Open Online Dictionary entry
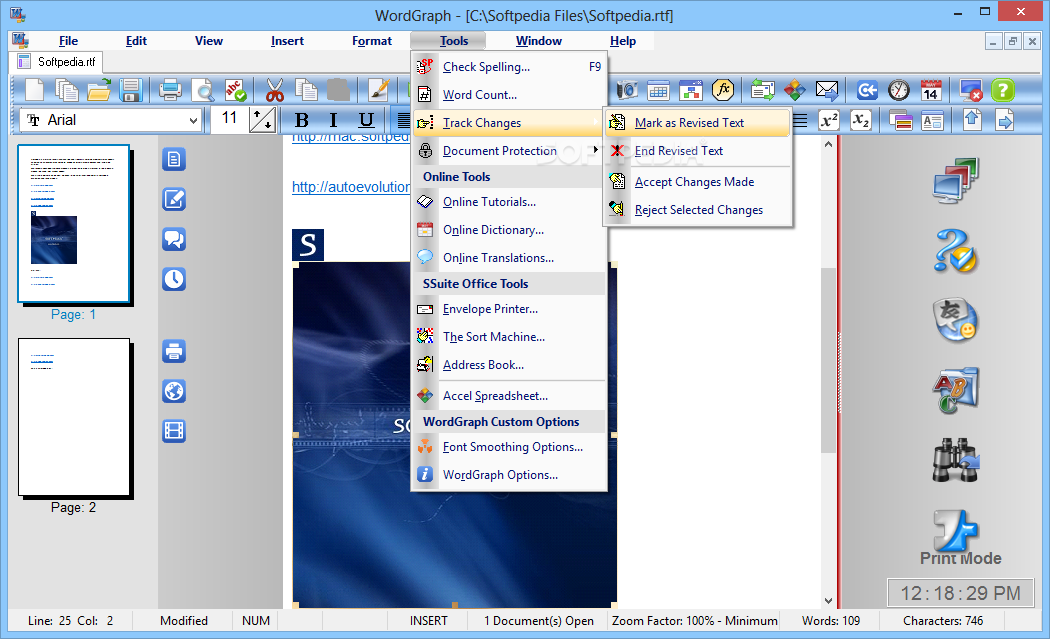Viewport: 1050px width, 639px height. [x=509, y=230]
